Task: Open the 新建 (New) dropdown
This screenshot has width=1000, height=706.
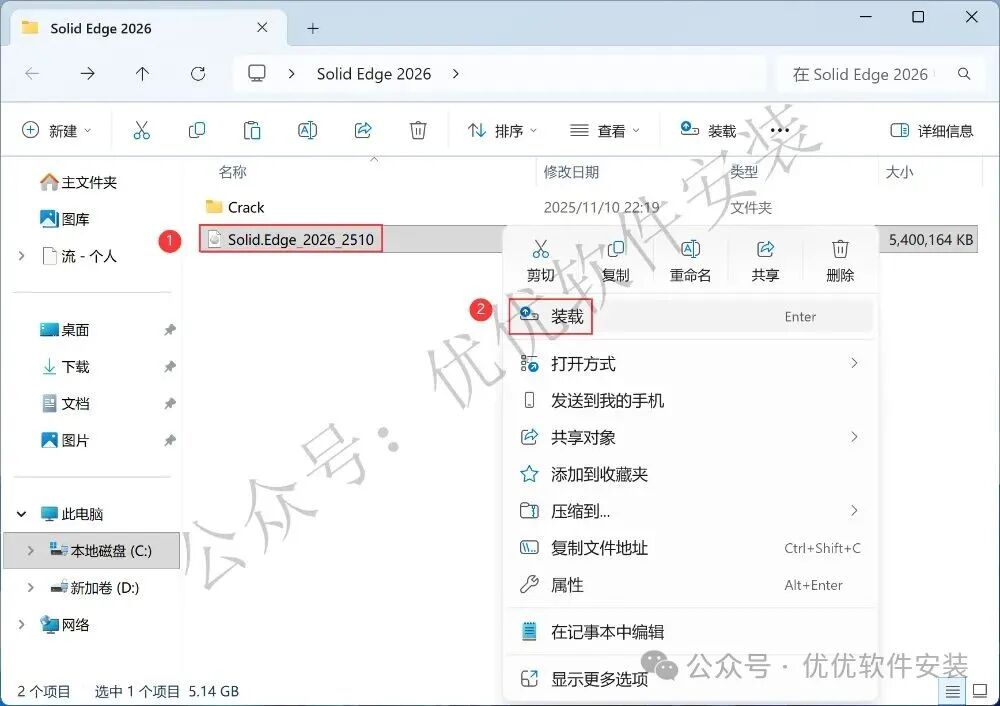Action: pyautogui.click(x=57, y=131)
